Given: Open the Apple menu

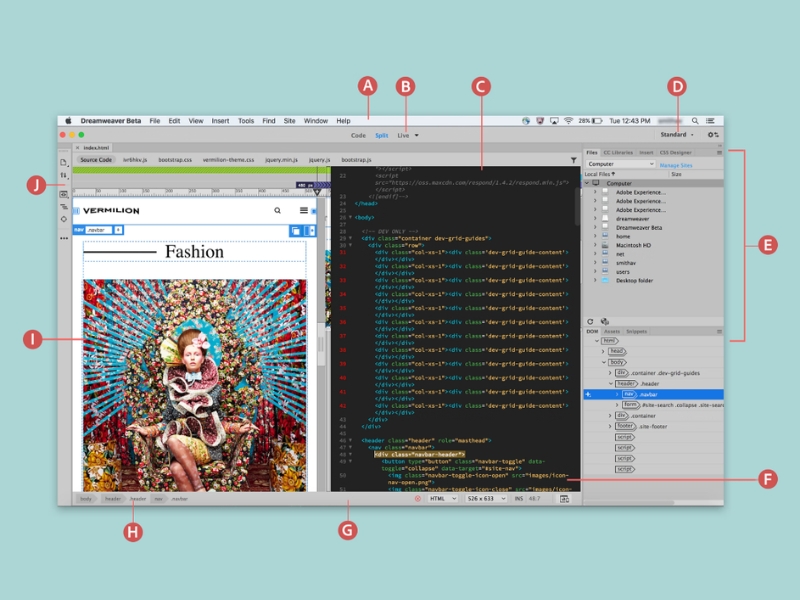Looking at the screenshot, I should (x=68, y=121).
